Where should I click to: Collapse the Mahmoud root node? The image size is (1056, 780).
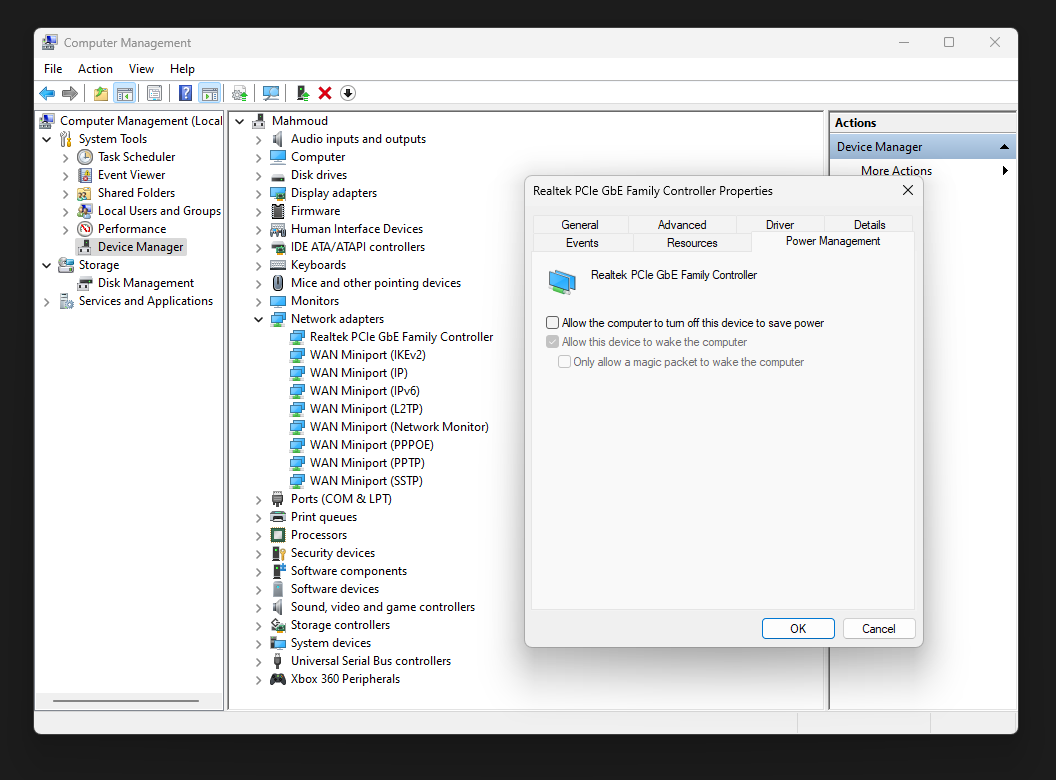tap(240, 121)
